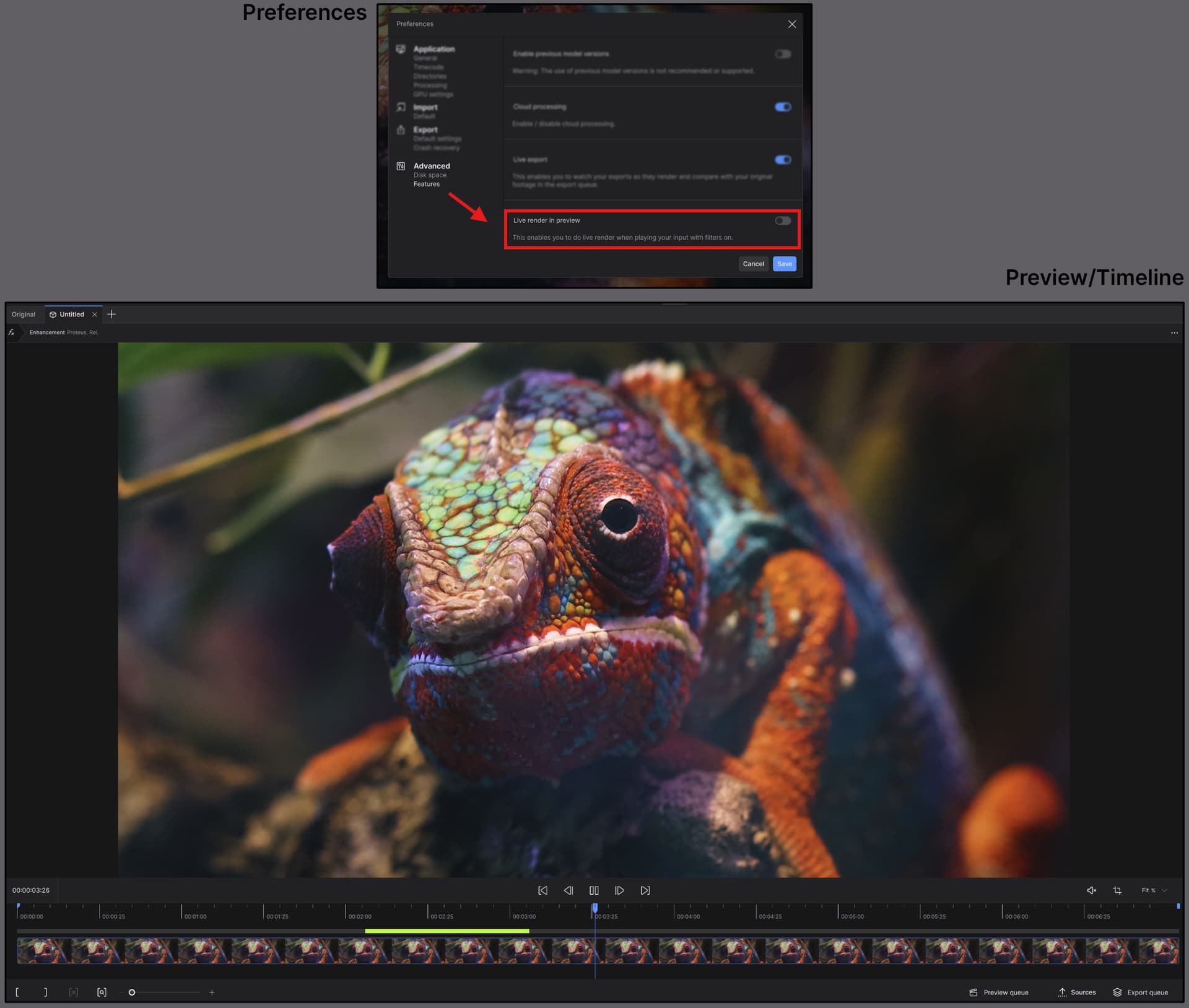The height and width of the screenshot is (1008, 1189).
Task: Select Features under Advanced preferences
Action: [427, 185]
